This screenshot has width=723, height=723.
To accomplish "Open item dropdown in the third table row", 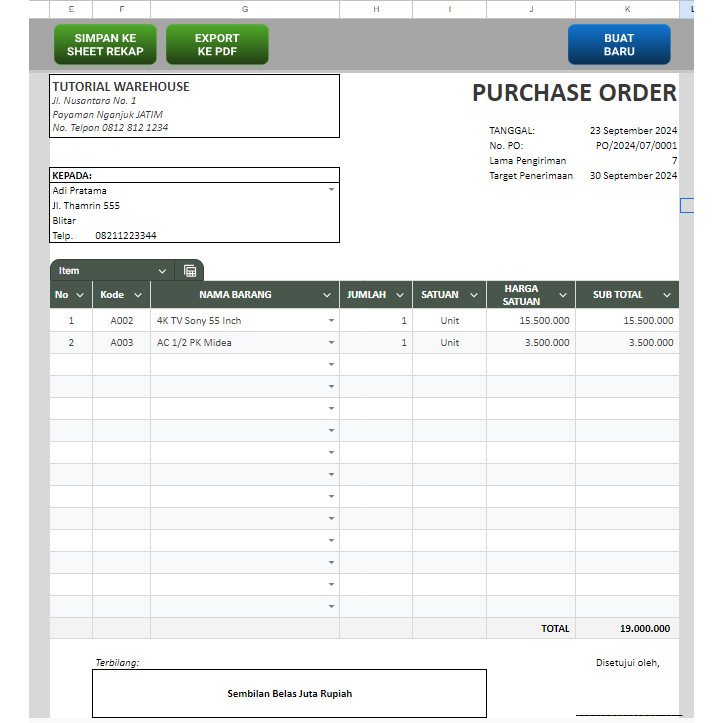I will (x=331, y=365).
